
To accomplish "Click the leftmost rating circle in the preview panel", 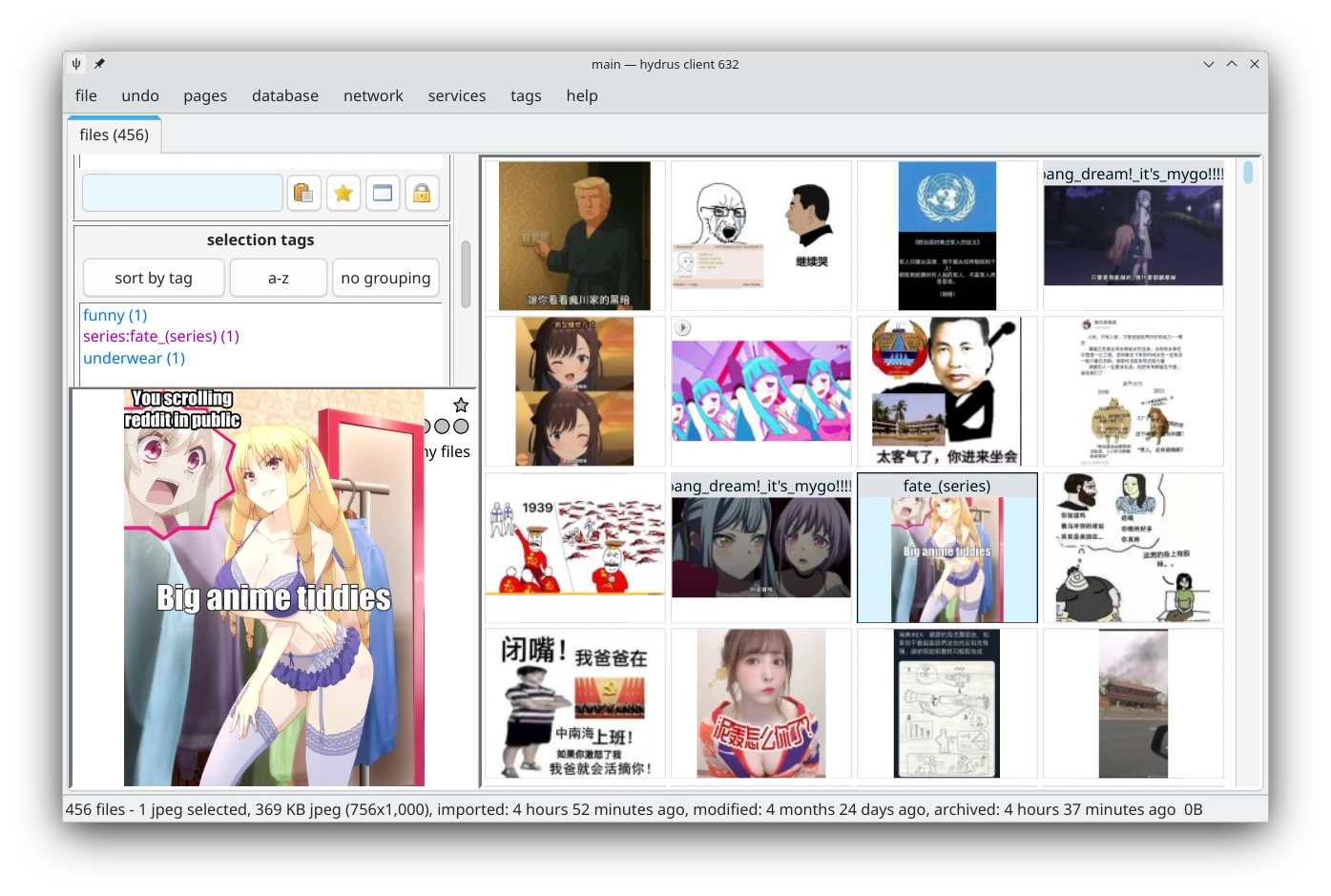I will point(427,427).
